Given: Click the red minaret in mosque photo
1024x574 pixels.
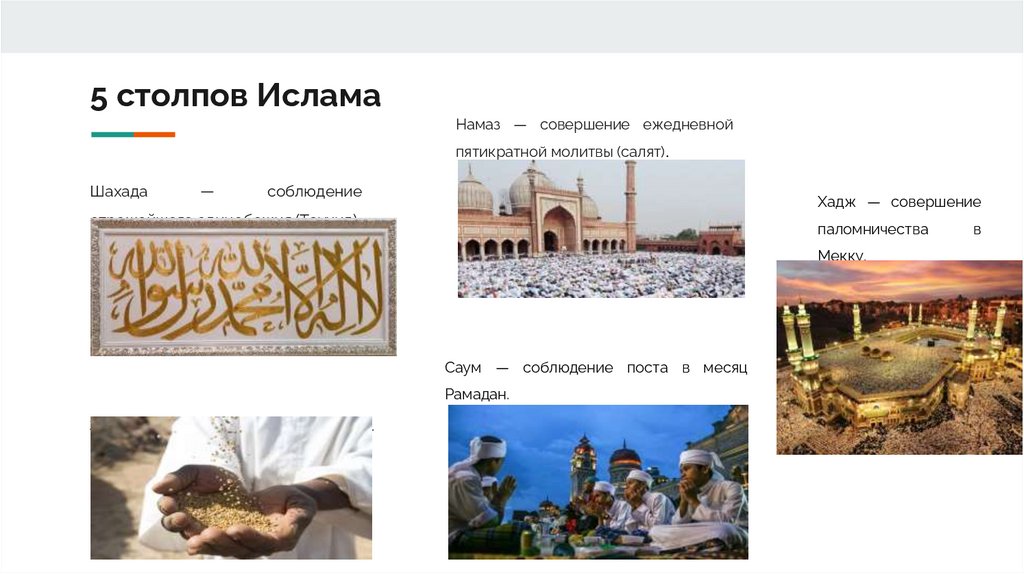Looking at the screenshot, I should [630, 206].
